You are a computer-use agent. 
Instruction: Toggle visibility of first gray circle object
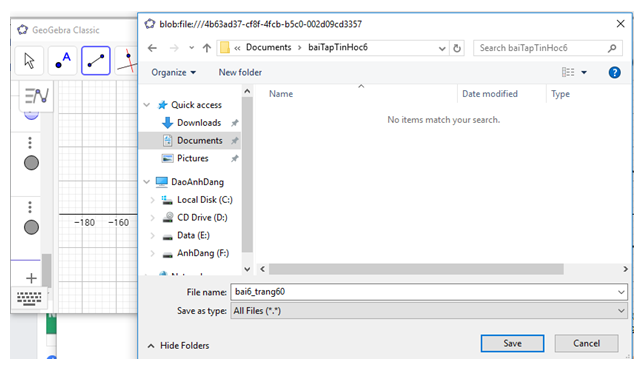(31, 163)
